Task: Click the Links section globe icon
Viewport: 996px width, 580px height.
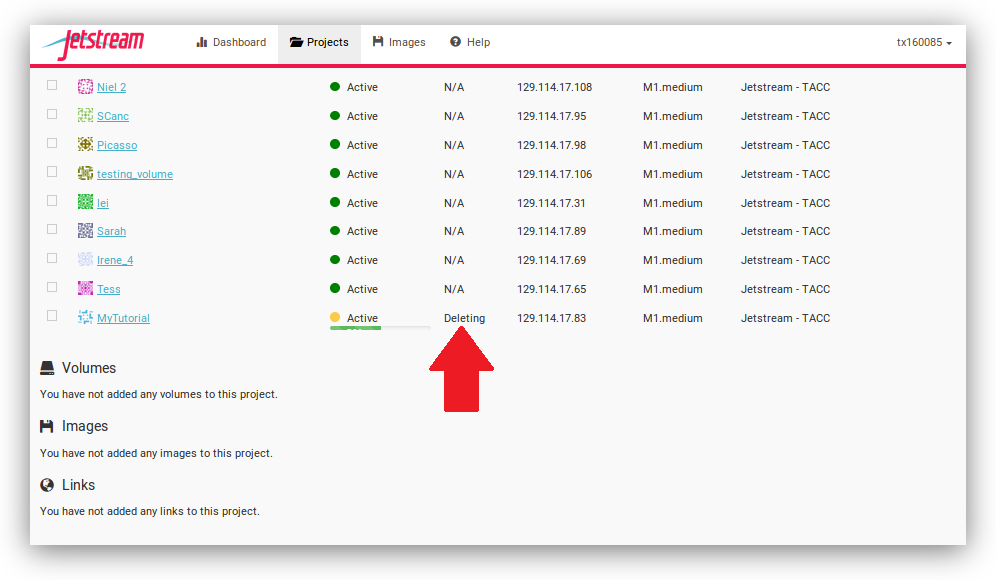Action: 47,486
